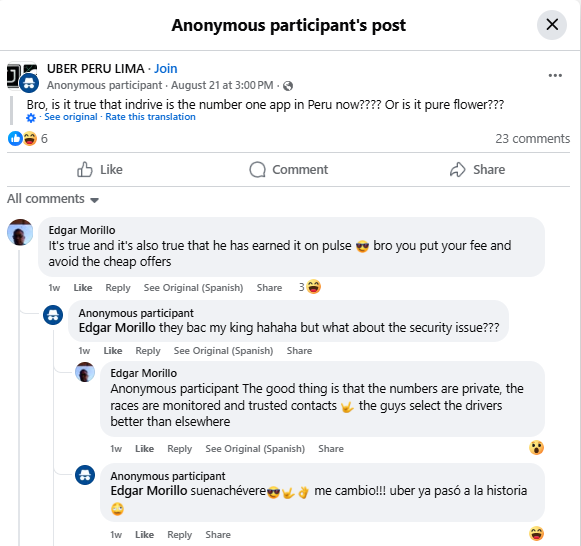Viewport: 581px width, 546px height.
Task: Click See original translation link
Action: 70,117
